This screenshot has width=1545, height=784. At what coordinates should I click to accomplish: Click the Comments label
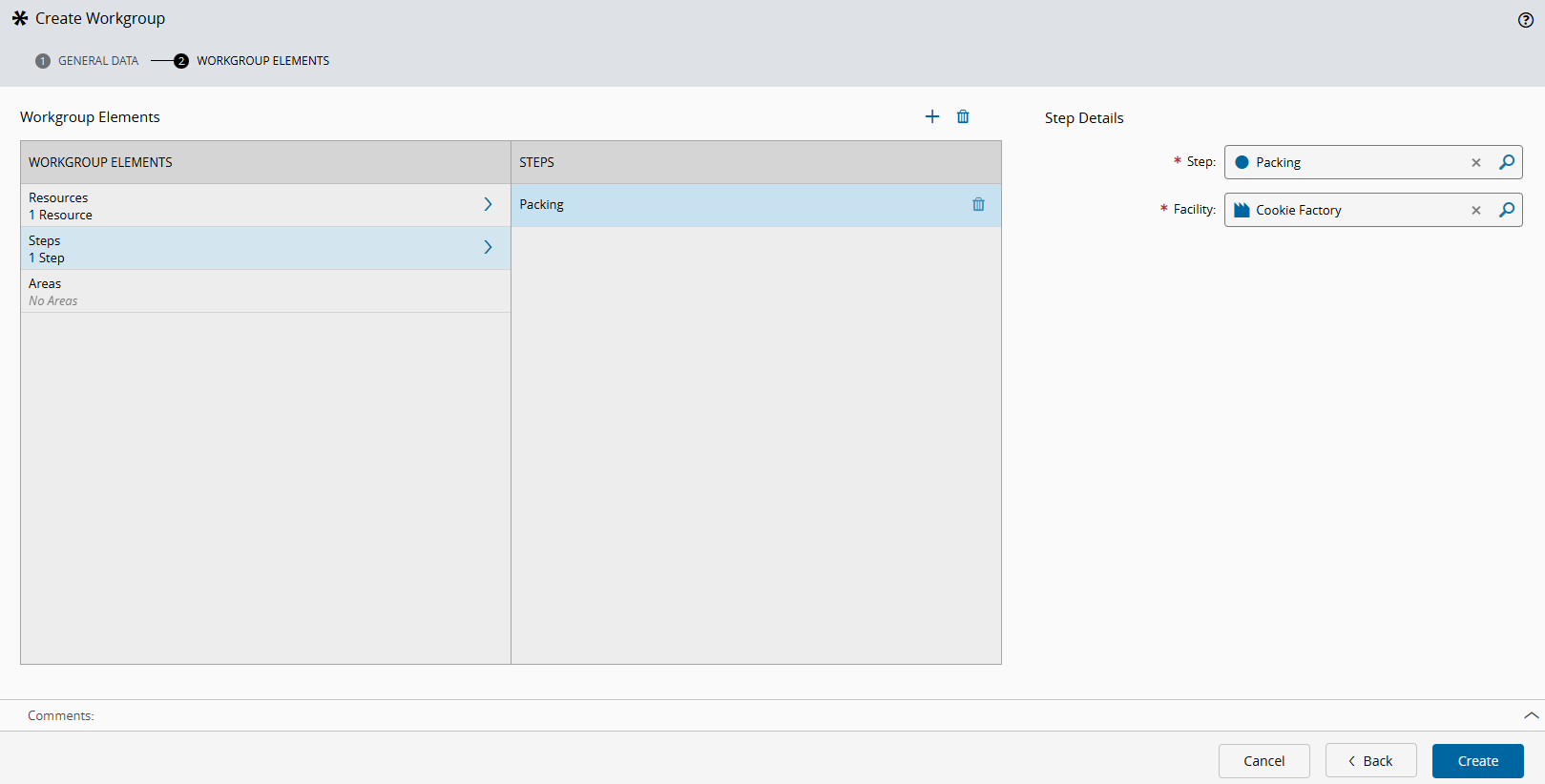click(x=61, y=715)
